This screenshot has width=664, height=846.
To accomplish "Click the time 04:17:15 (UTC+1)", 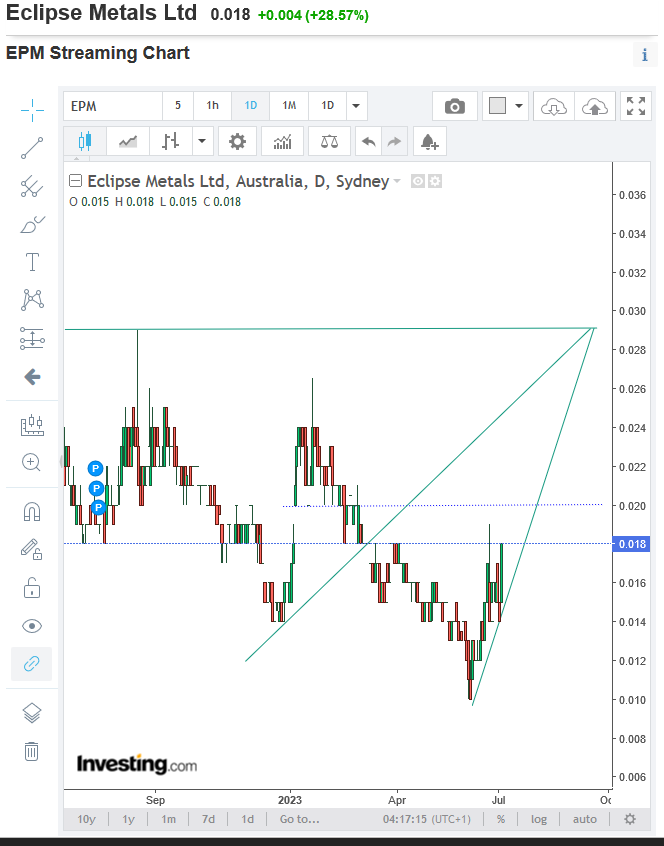I will tap(427, 819).
